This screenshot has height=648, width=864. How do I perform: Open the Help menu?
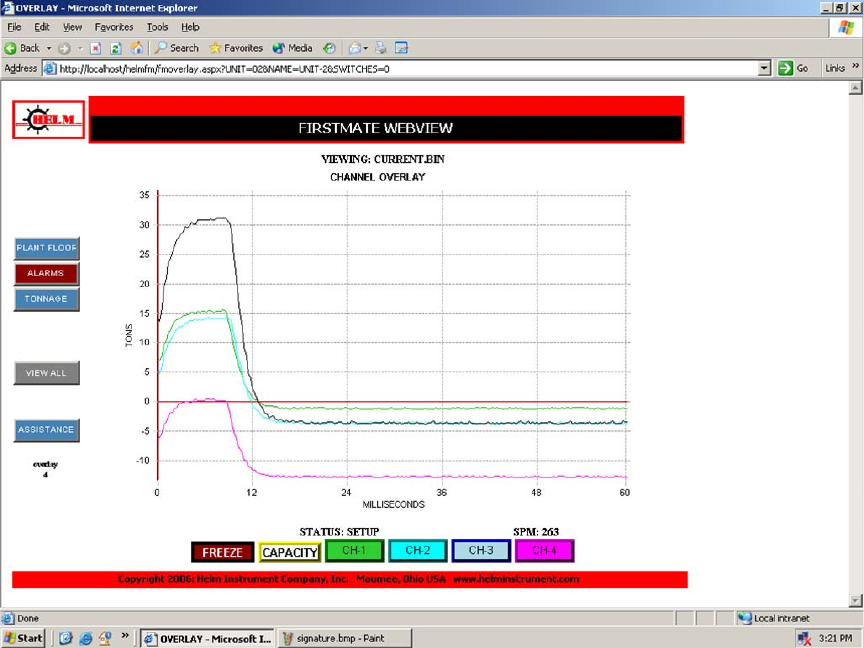tap(190, 27)
